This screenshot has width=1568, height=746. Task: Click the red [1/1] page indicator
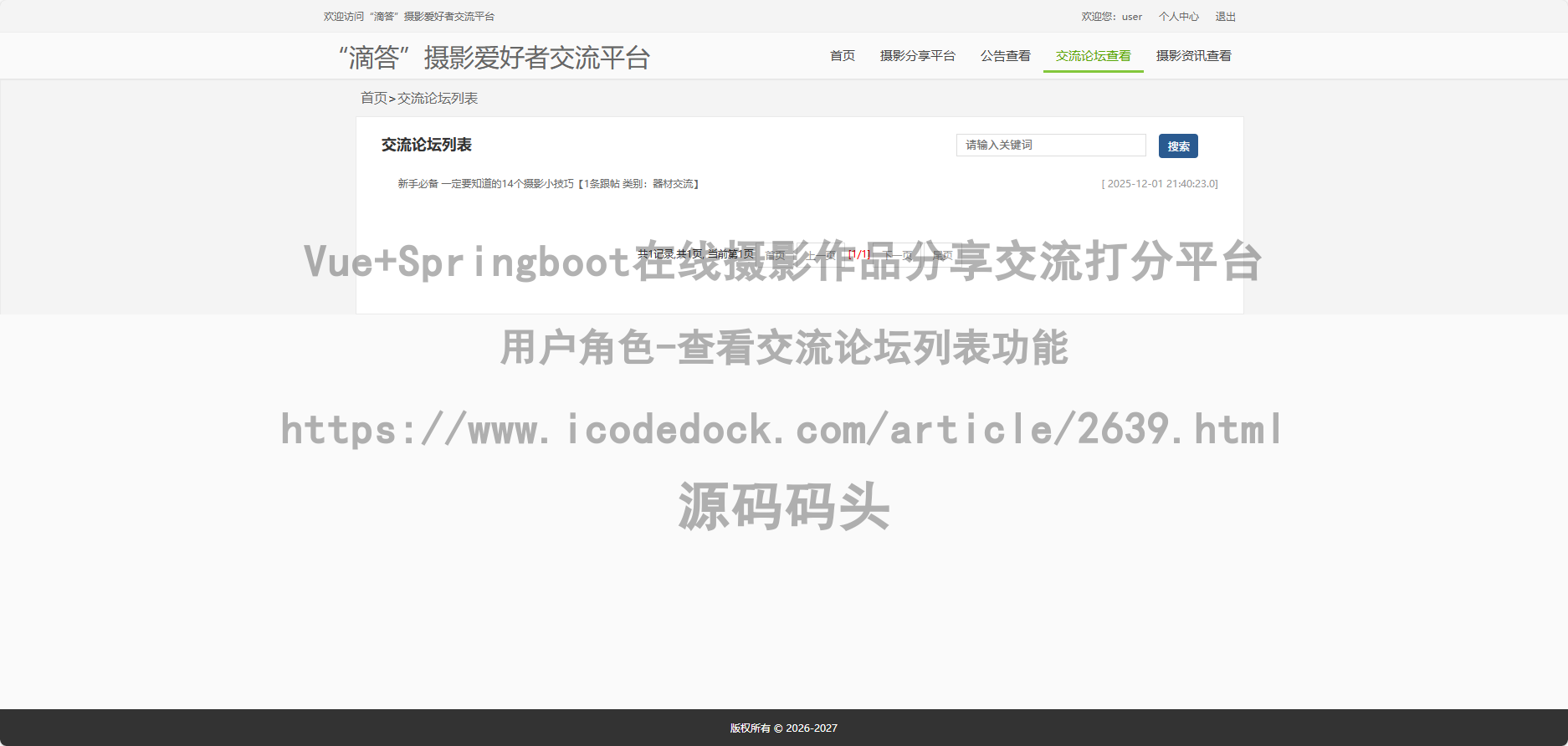[x=859, y=254]
